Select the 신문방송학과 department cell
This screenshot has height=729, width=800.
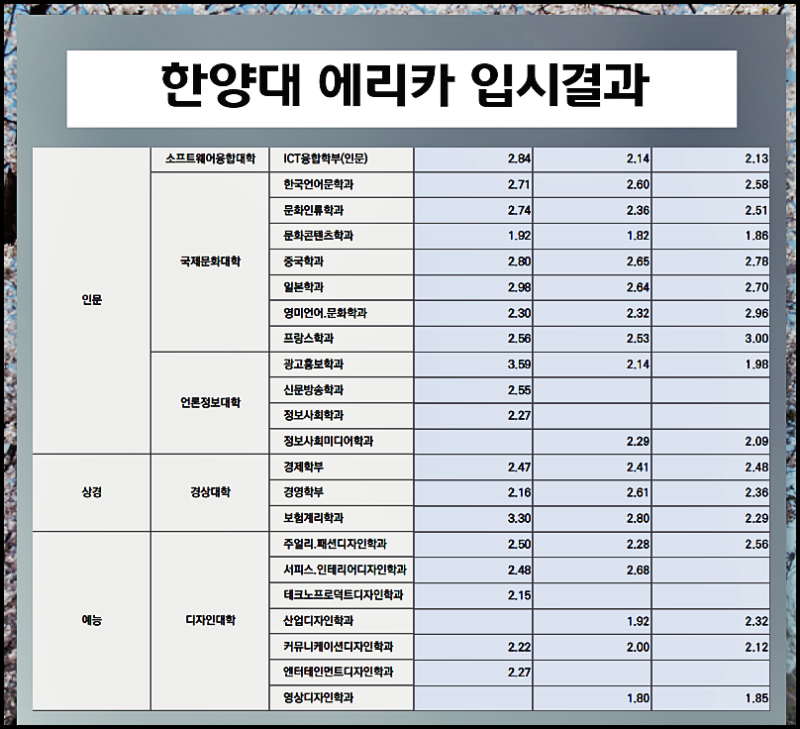(341, 390)
